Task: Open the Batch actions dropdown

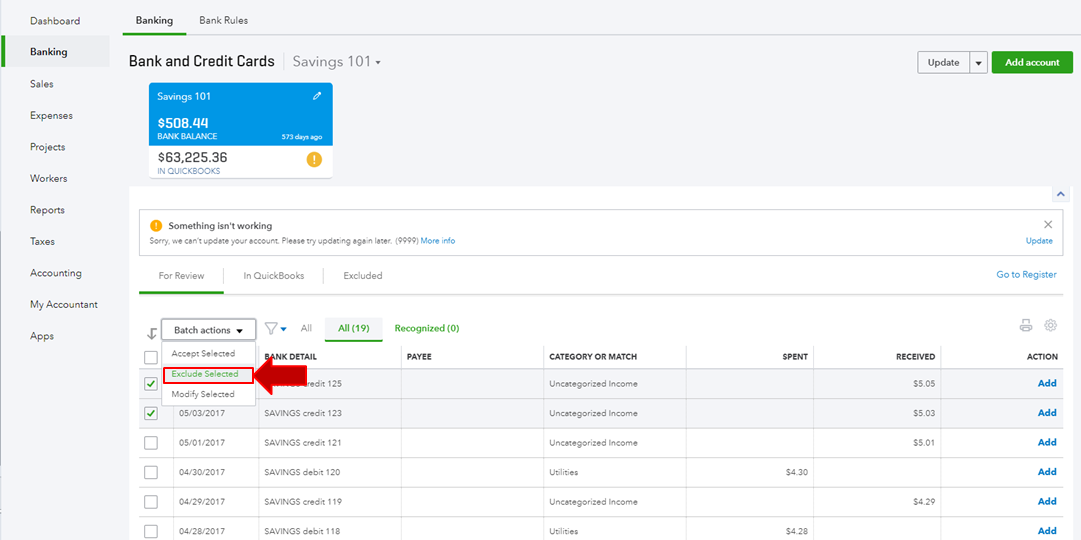Action: tap(209, 330)
